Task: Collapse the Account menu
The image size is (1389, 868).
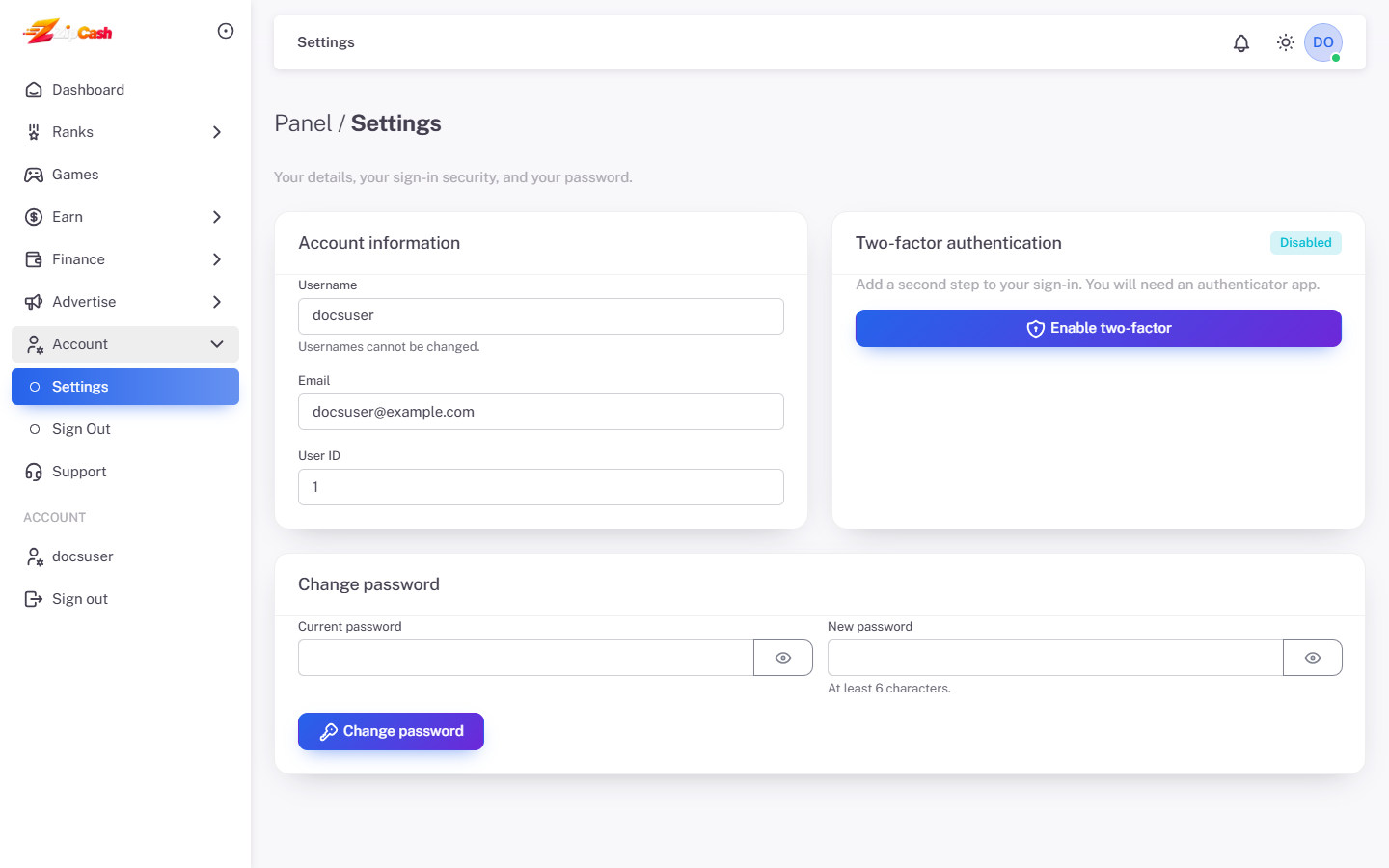Action: [125, 344]
